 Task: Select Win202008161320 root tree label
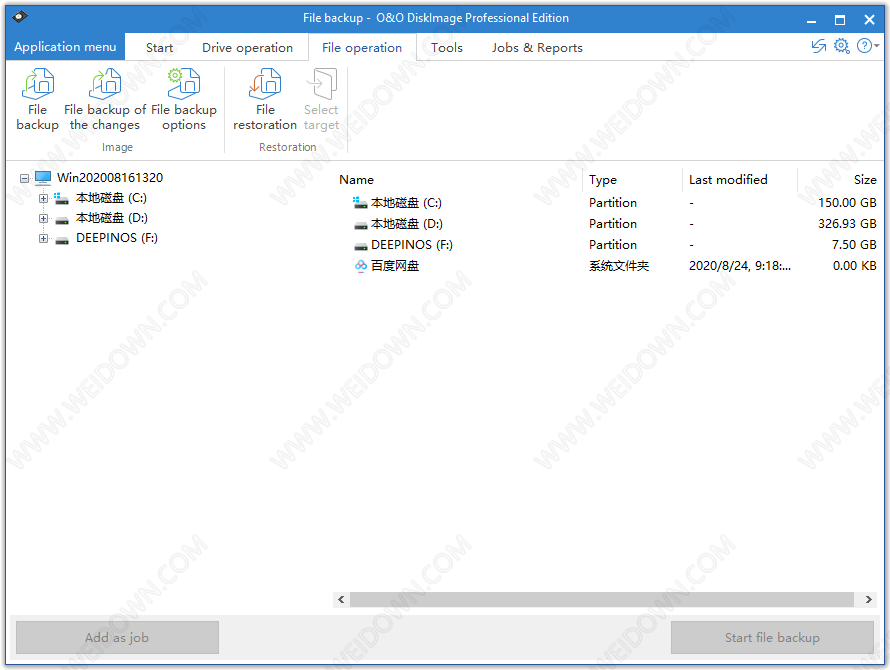(110, 178)
